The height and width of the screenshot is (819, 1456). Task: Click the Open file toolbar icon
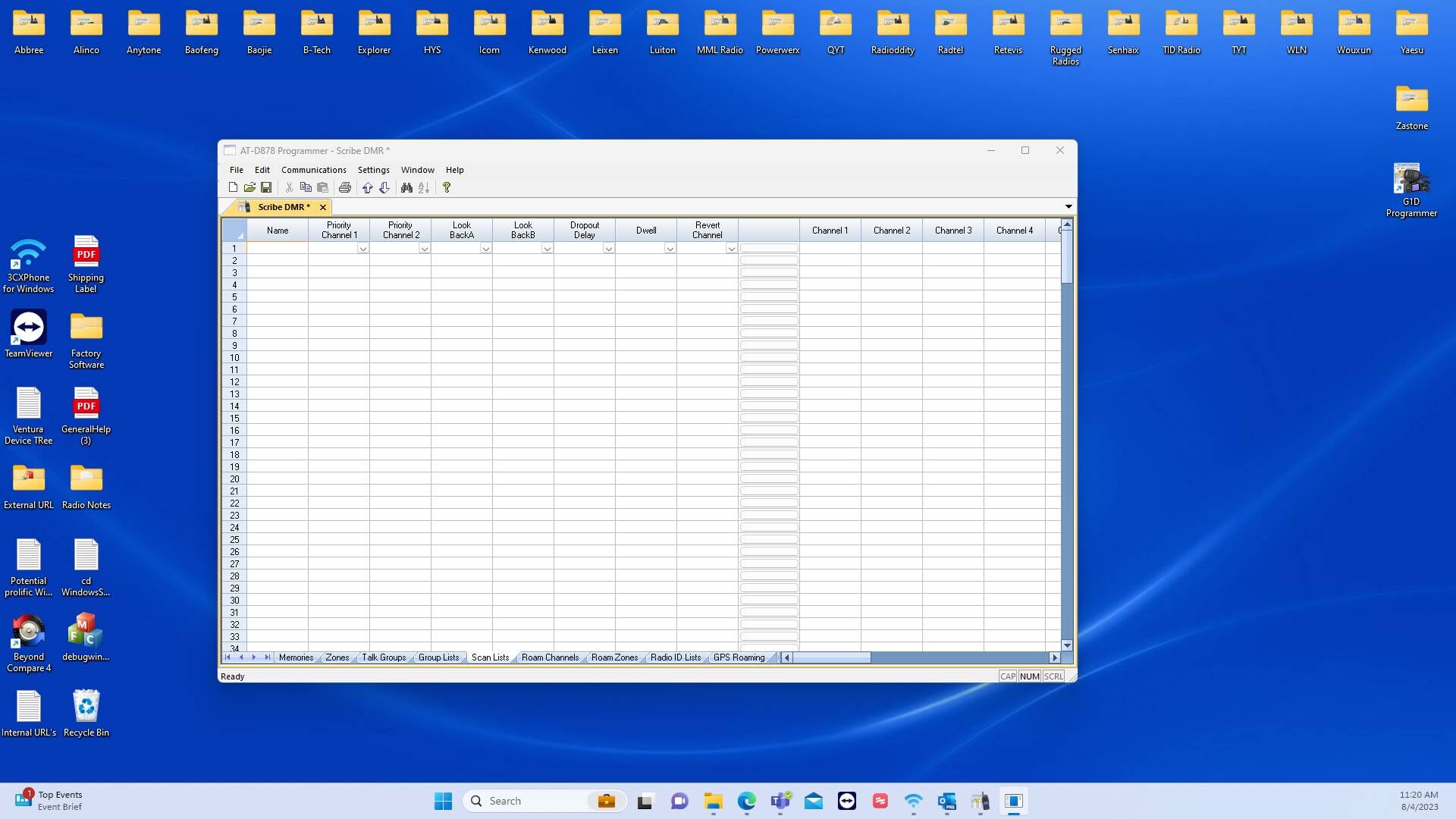tap(249, 187)
